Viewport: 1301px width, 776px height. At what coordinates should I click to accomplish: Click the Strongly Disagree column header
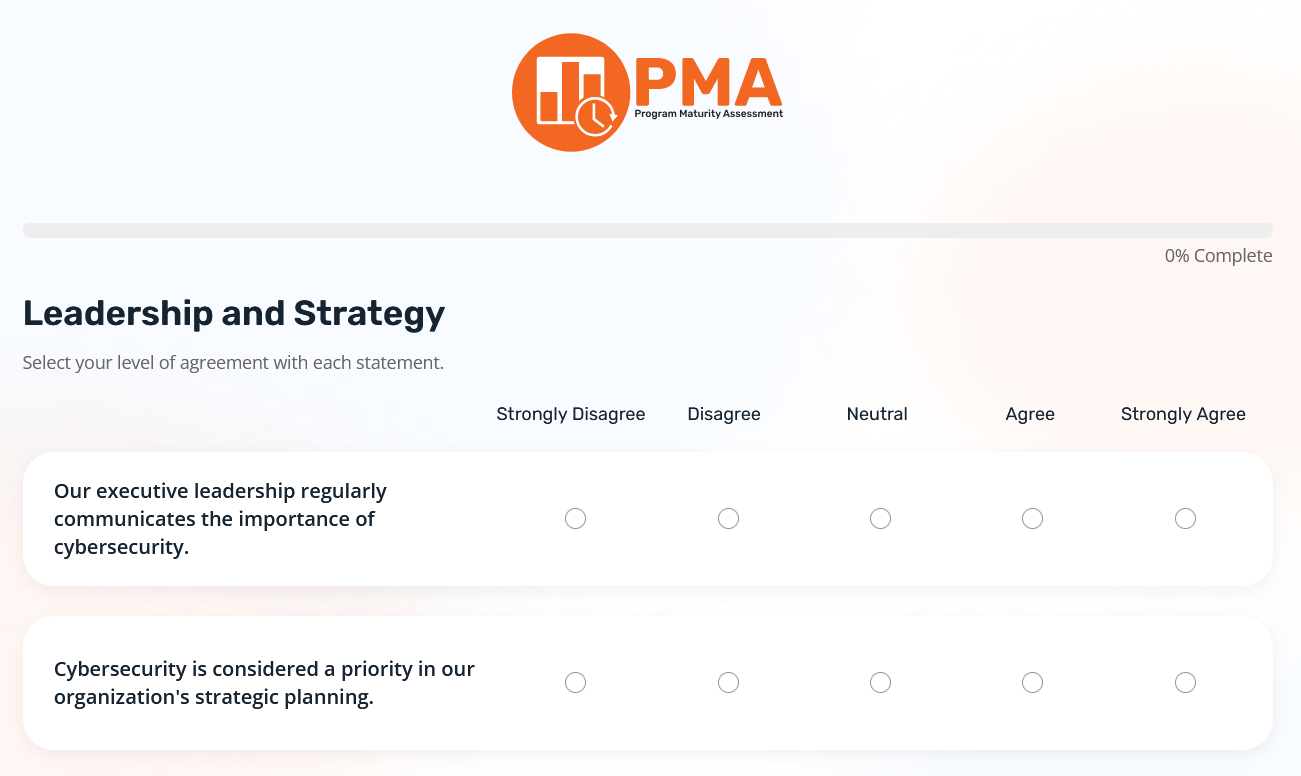point(570,413)
